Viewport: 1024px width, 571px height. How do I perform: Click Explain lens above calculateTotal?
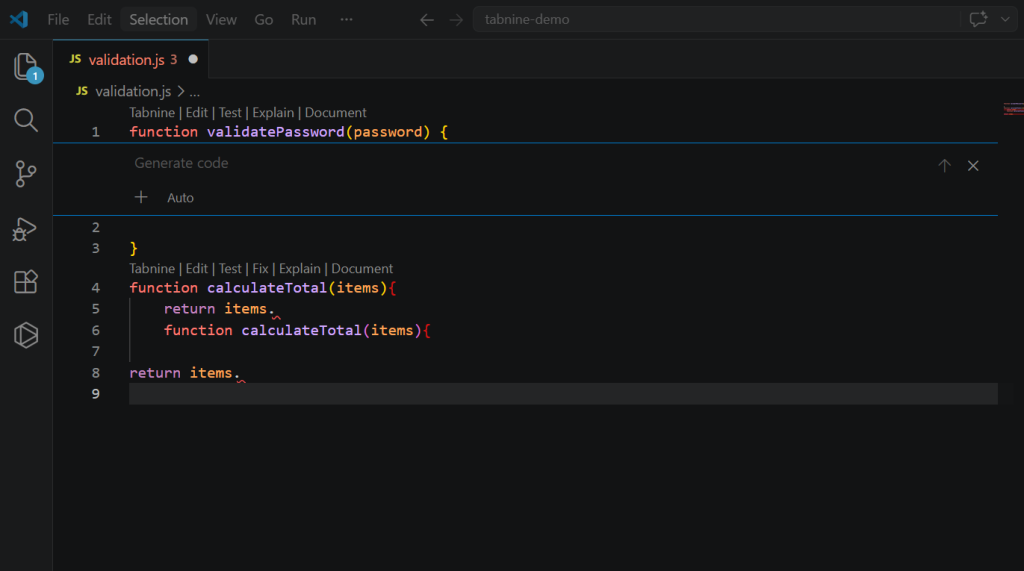tap(300, 269)
